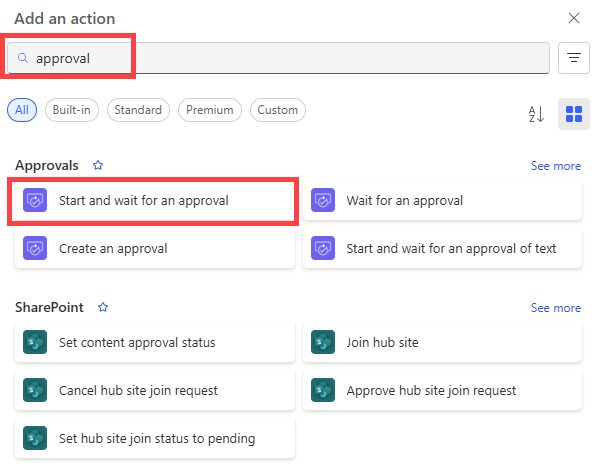Screen dimensions: 599x476
Task: Click the Set content approval status icon
Action: click(x=35, y=342)
